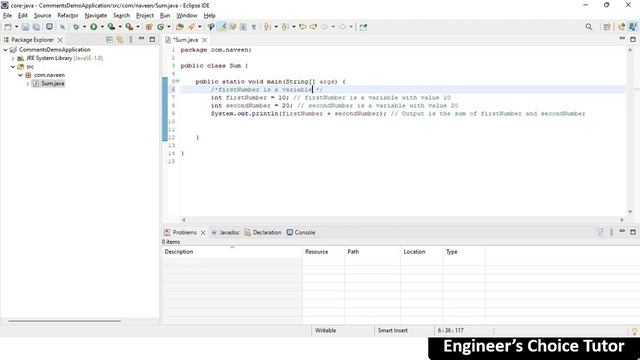Image resolution: width=640 pixels, height=360 pixels.
Task: Click the Last Edit Location icon
Action: click(303, 27)
